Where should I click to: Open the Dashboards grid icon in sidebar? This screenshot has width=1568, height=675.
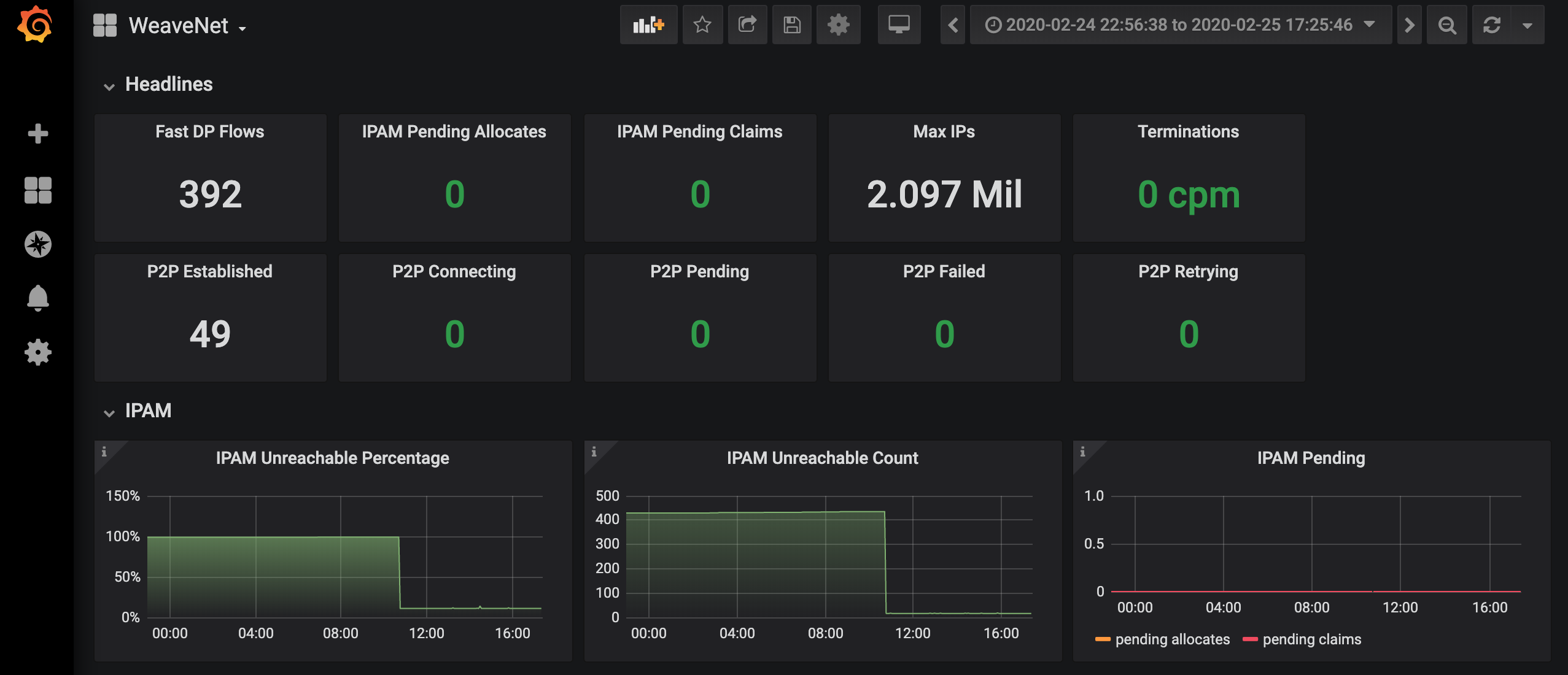[38, 190]
